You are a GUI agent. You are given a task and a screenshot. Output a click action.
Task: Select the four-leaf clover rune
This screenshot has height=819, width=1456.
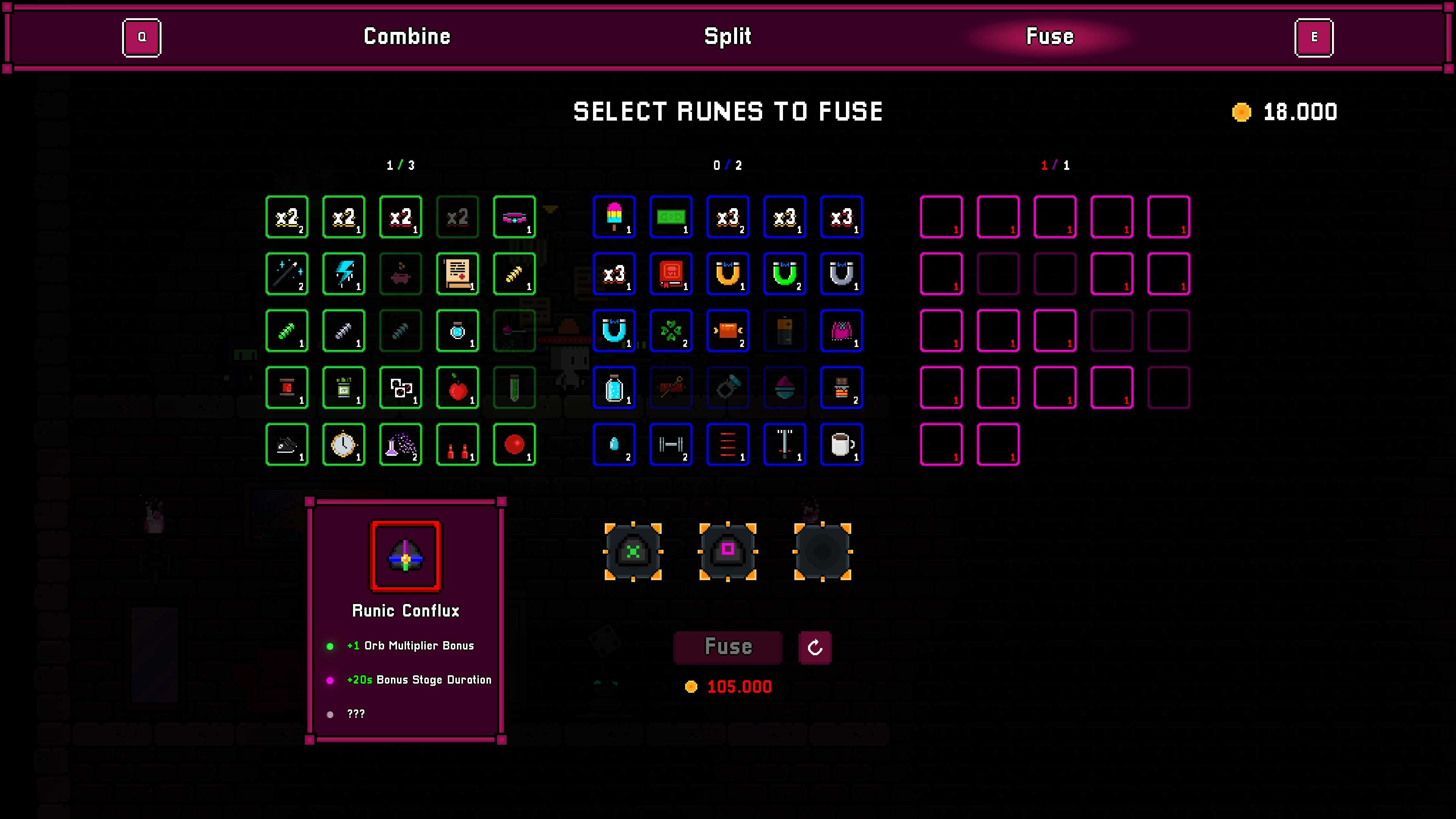[x=671, y=331]
